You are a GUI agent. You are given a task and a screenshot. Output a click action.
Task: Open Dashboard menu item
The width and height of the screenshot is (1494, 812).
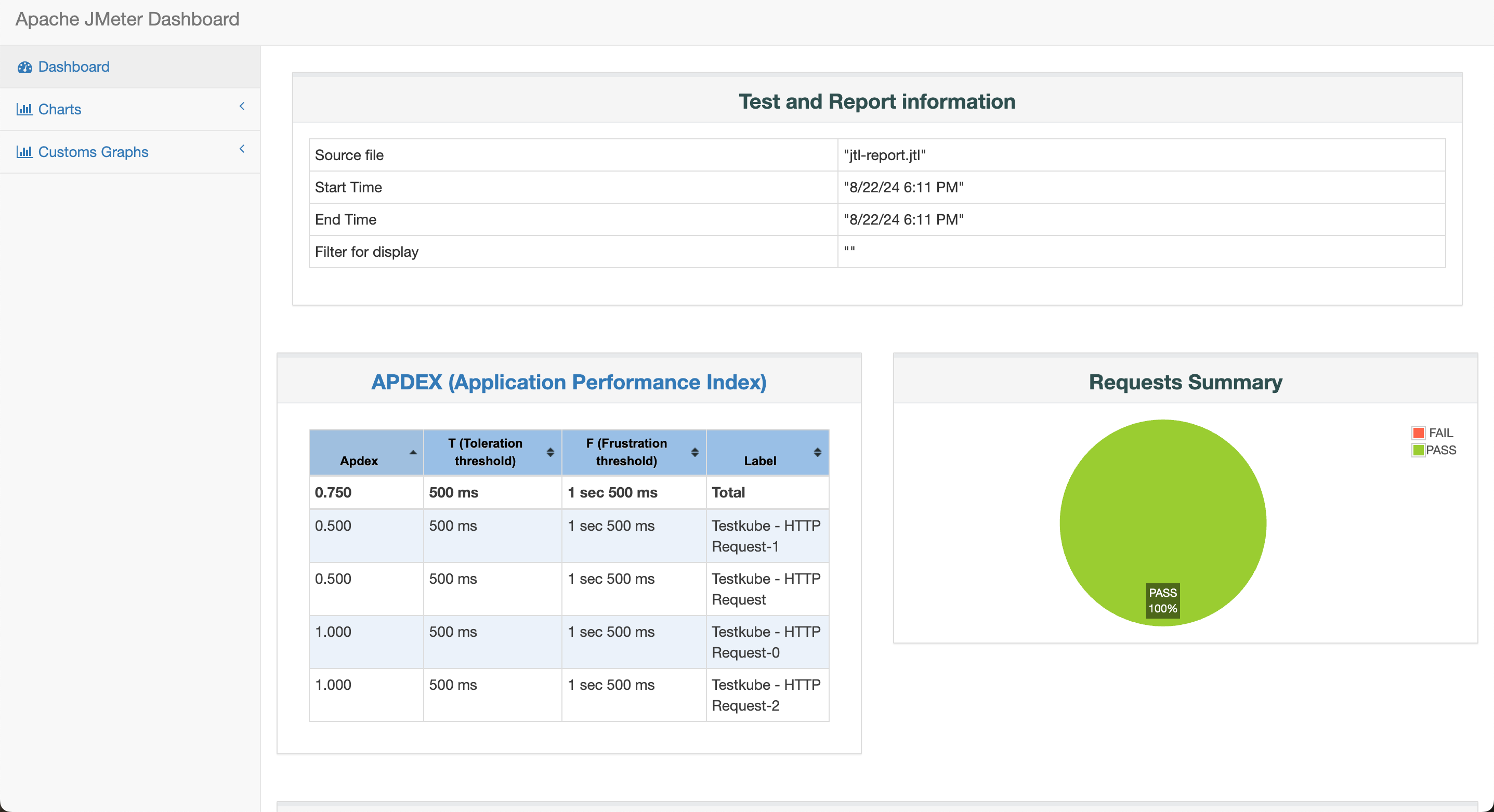tap(73, 67)
